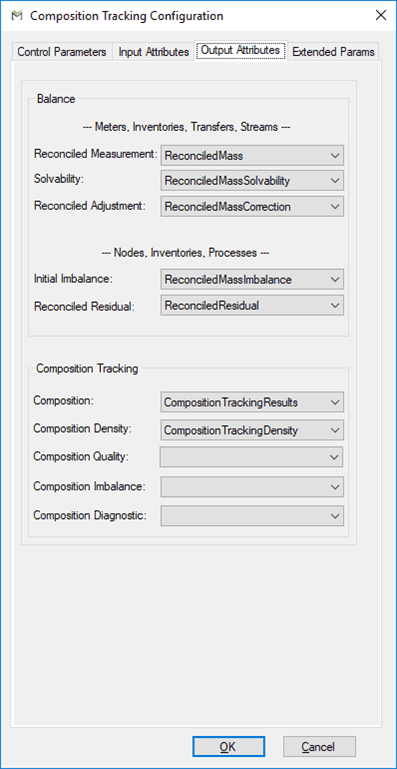Click the dialog title text
This screenshot has width=397, height=769.
[x=127, y=16]
